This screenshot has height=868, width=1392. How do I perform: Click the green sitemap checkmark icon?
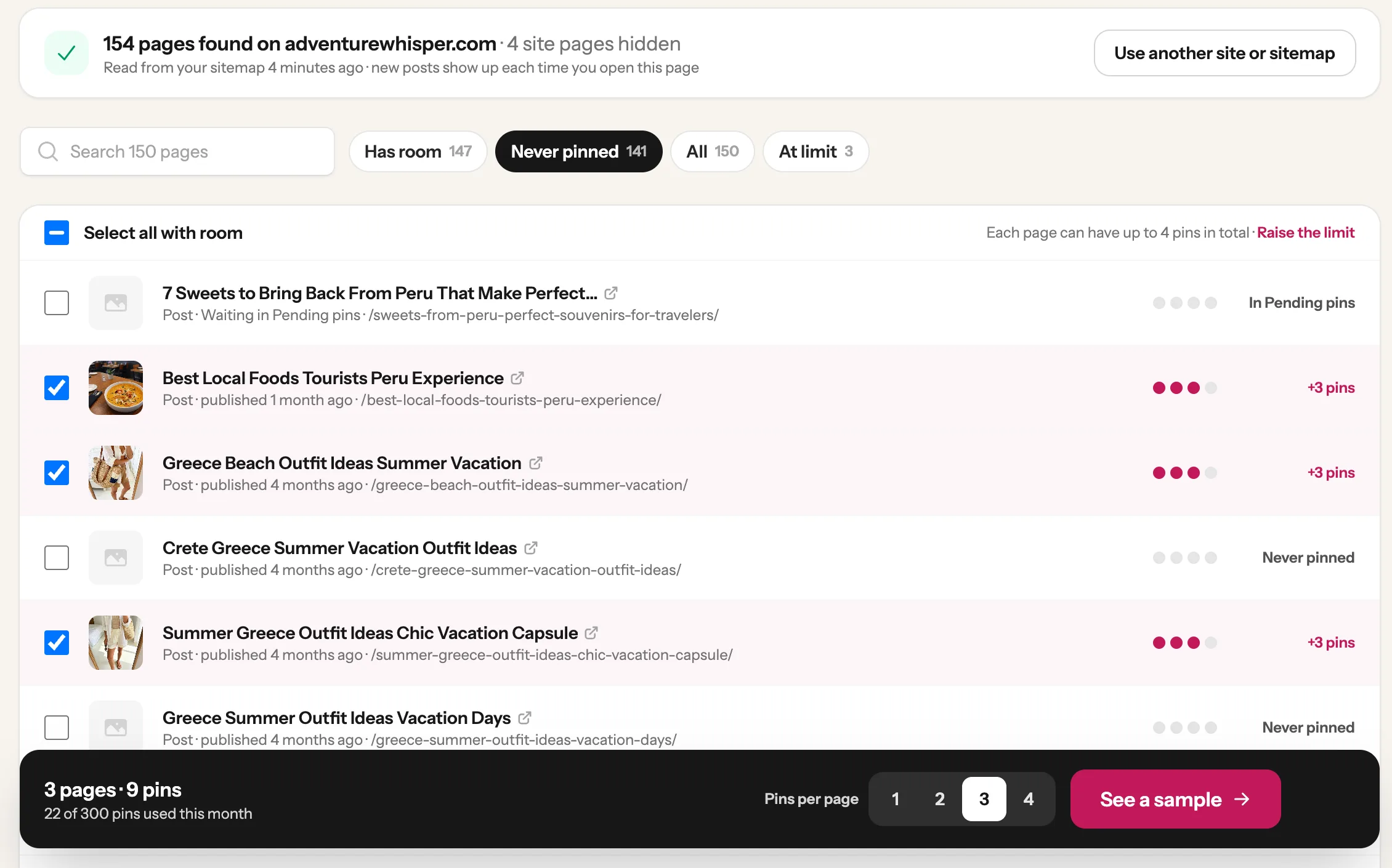click(67, 53)
